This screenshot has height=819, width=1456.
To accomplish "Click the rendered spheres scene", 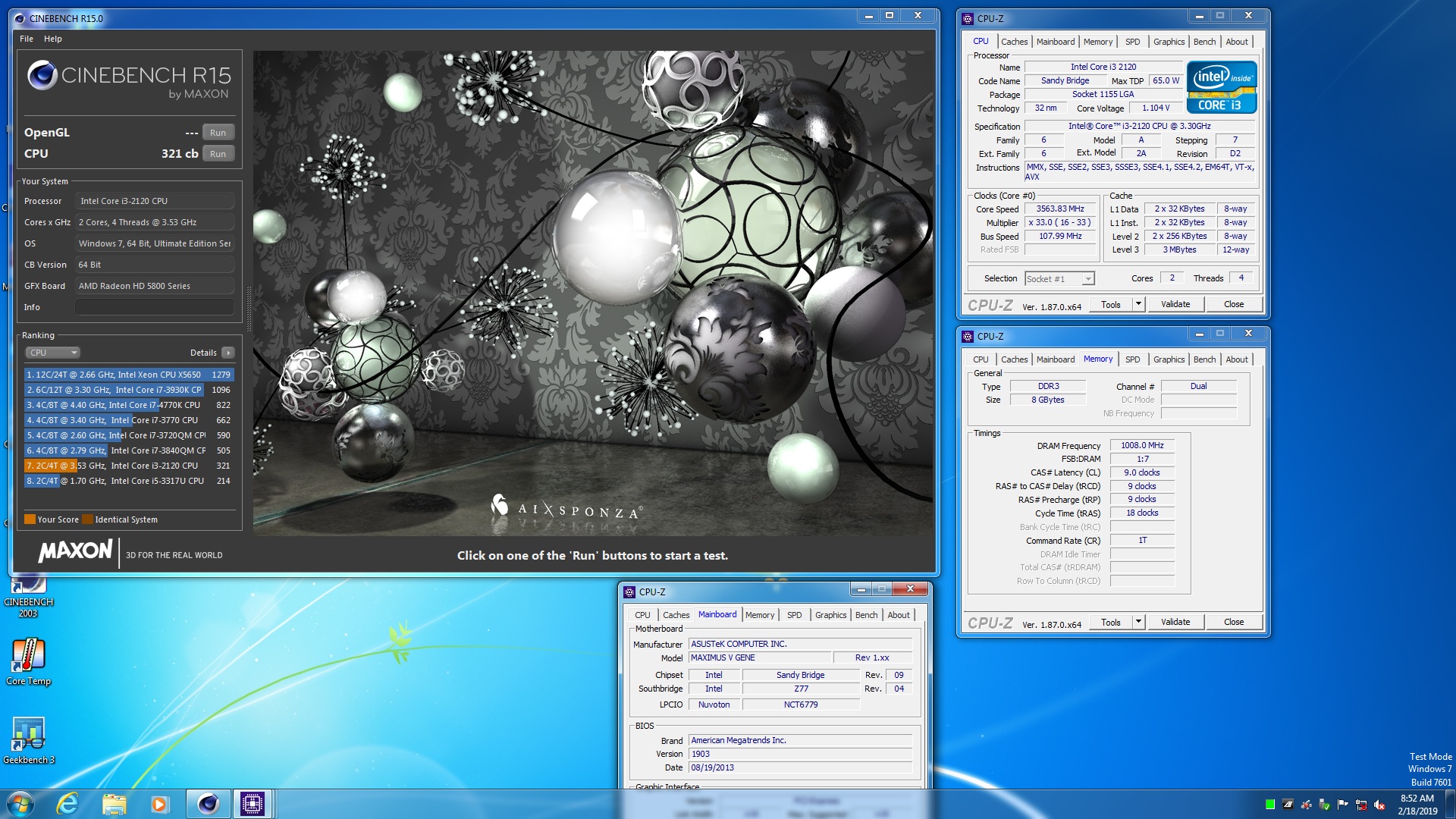I will [x=593, y=293].
